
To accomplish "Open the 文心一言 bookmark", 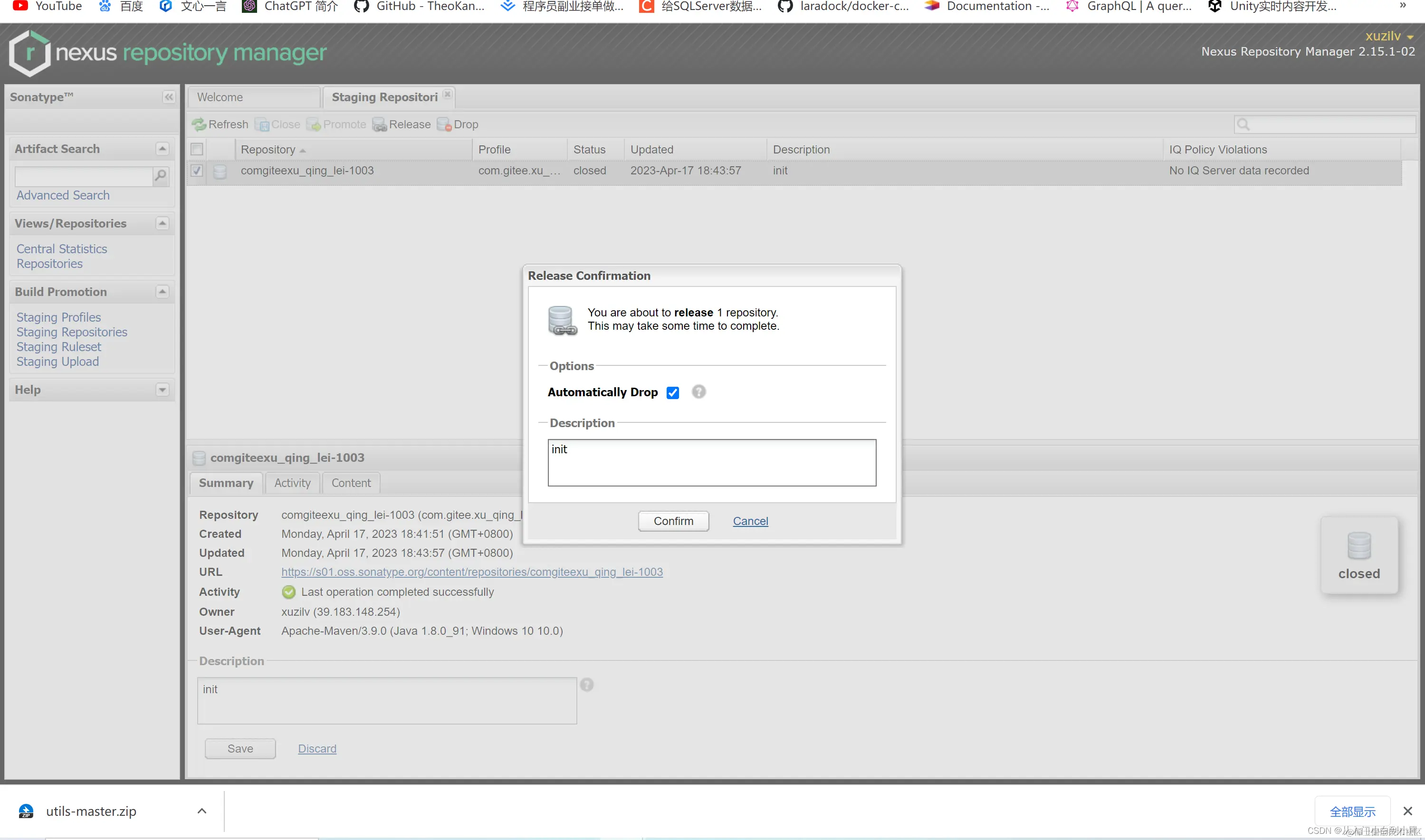I will [x=193, y=6].
